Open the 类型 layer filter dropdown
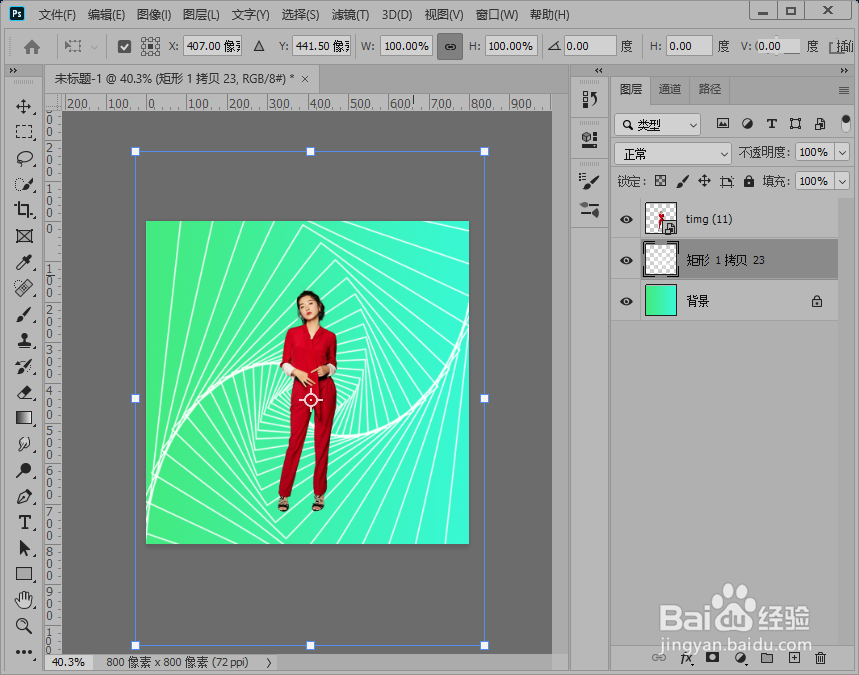The height and width of the screenshot is (675, 859). coord(658,125)
